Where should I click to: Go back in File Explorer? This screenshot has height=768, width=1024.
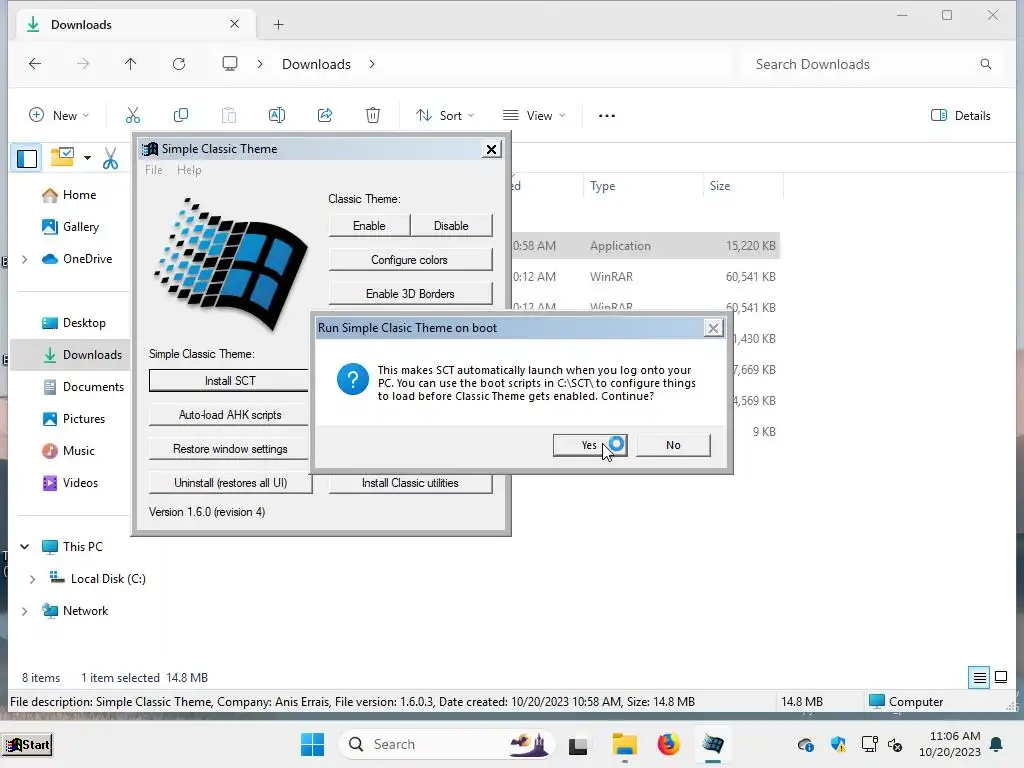(35, 63)
